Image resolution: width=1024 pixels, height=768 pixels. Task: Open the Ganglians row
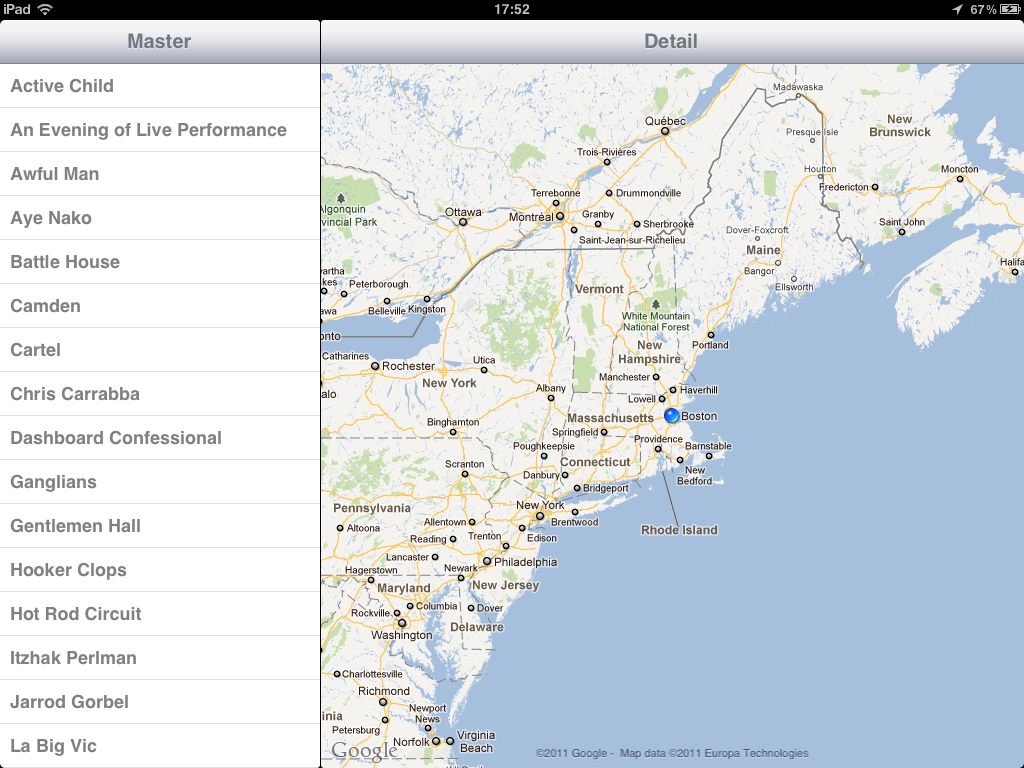coord(160,482)
